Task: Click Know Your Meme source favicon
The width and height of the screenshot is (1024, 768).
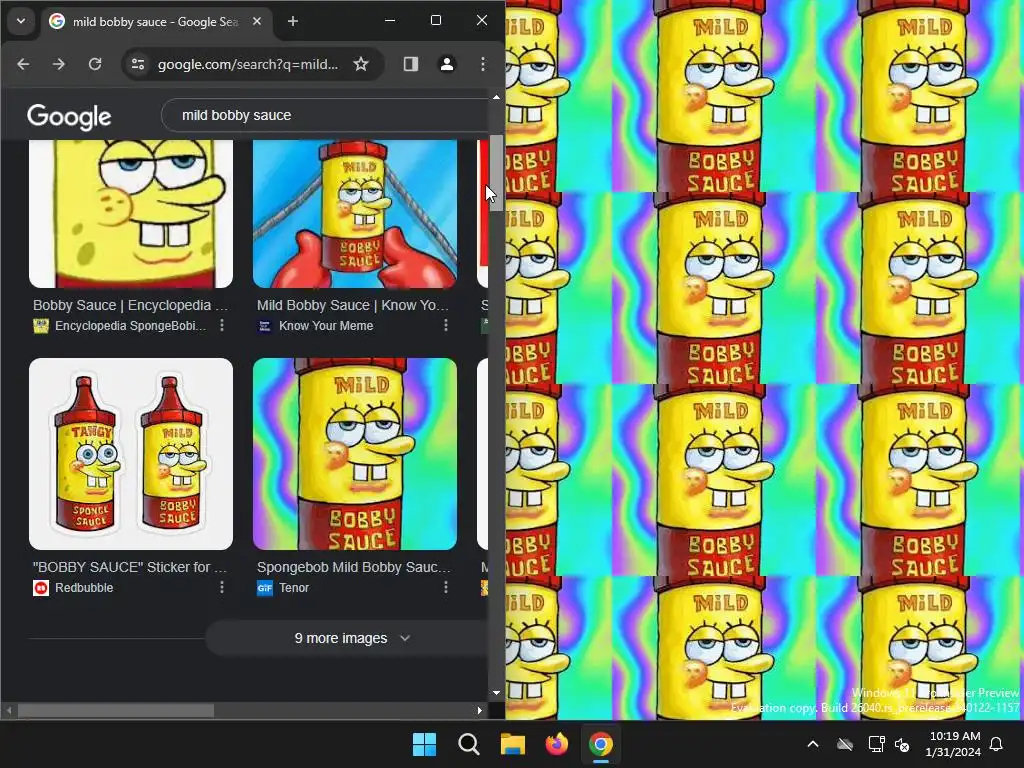Action: point(264,326)
